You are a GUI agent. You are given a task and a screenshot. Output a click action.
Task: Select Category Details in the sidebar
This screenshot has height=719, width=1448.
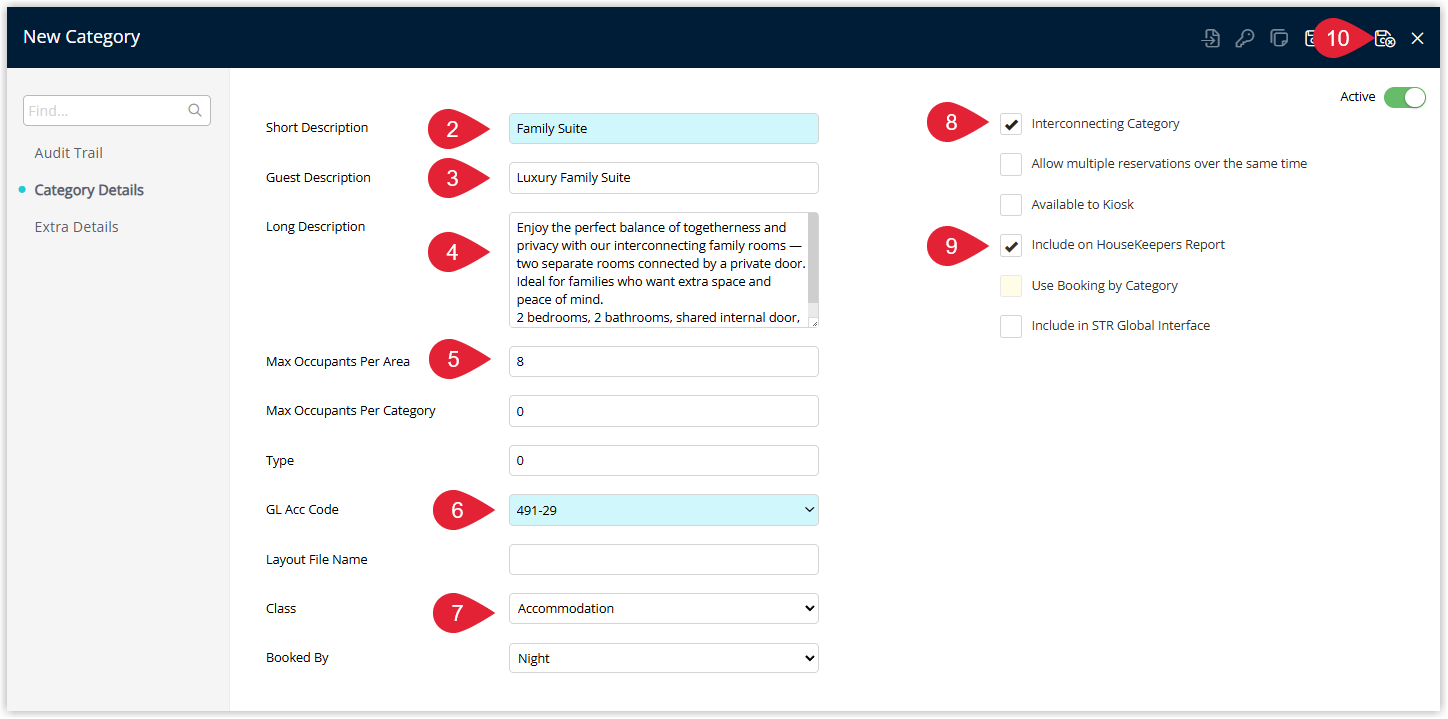click(89, 190)
